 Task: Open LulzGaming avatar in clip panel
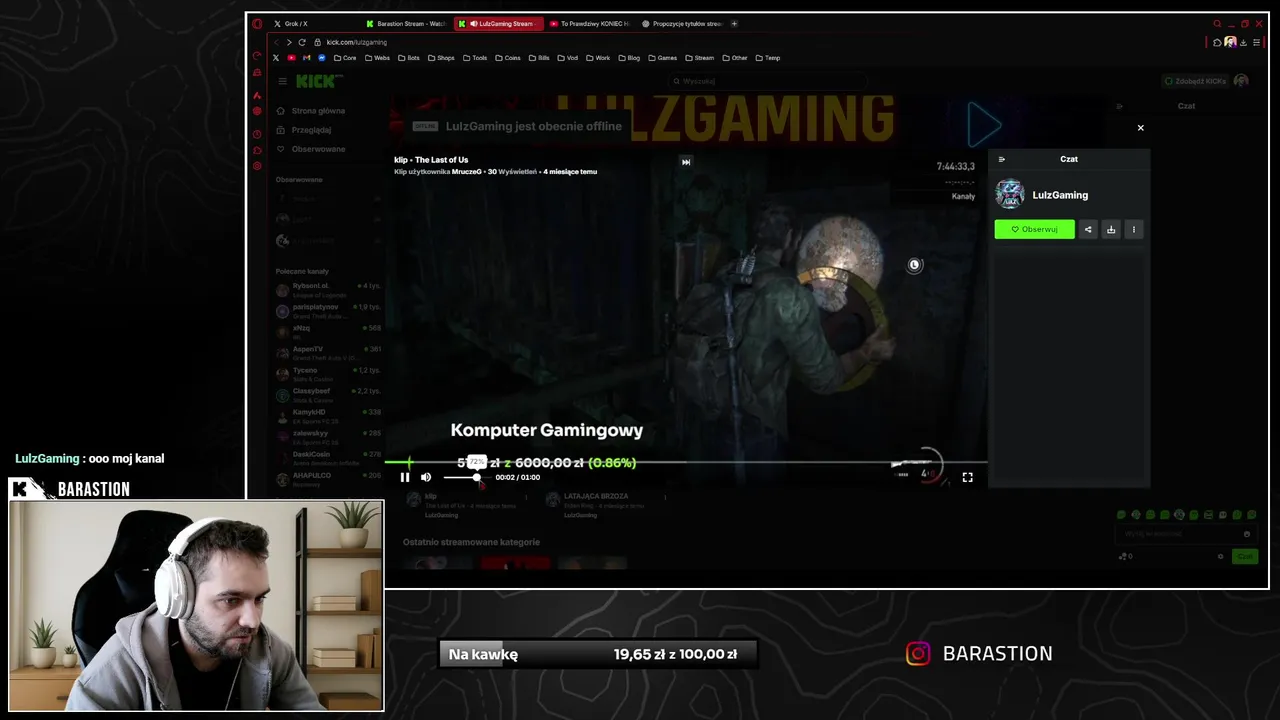1010,194
